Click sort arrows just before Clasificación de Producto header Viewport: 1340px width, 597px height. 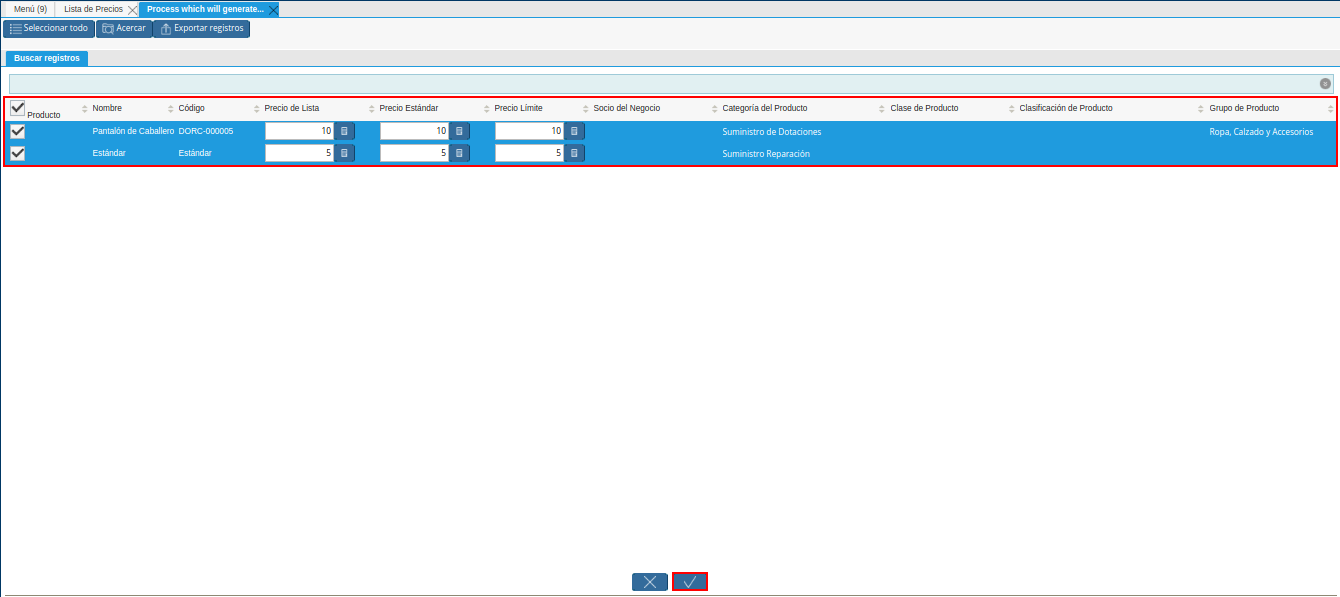coord(1011,109)
